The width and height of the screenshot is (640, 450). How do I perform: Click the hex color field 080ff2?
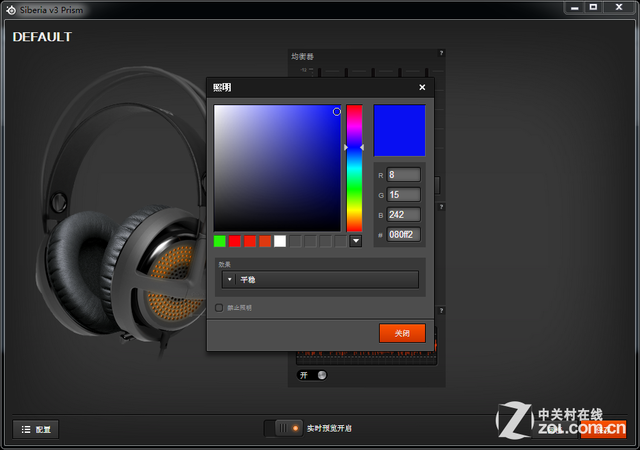[x=403, y=235]
